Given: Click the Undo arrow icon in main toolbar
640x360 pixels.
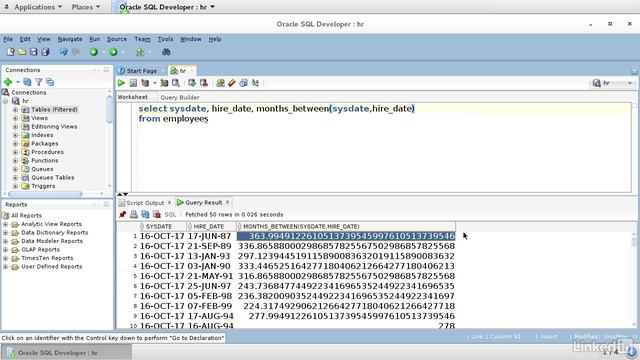Looking at the screenshot, I should point(64,52).
